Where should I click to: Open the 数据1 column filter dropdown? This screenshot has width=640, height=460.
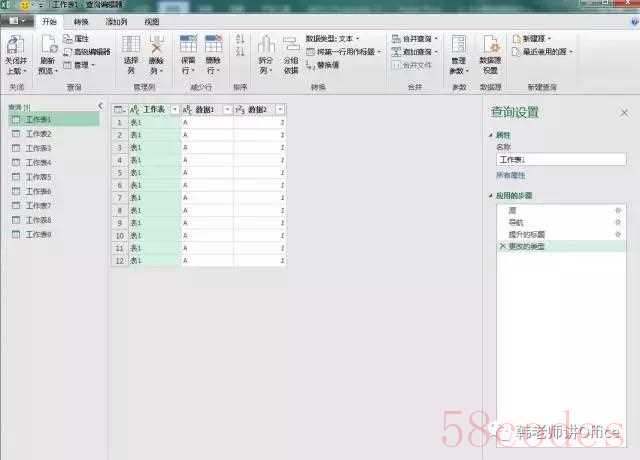pos(226,109)
